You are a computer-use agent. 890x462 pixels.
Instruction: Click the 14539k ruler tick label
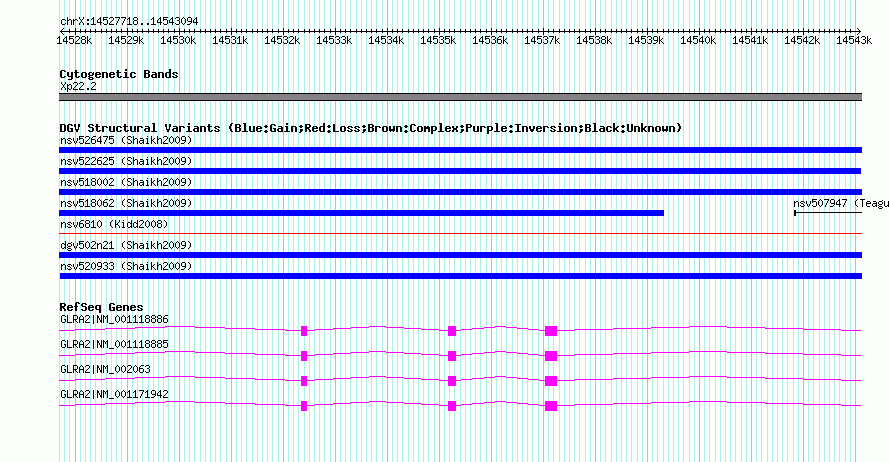pyautogui.click(x=646, y=40)
